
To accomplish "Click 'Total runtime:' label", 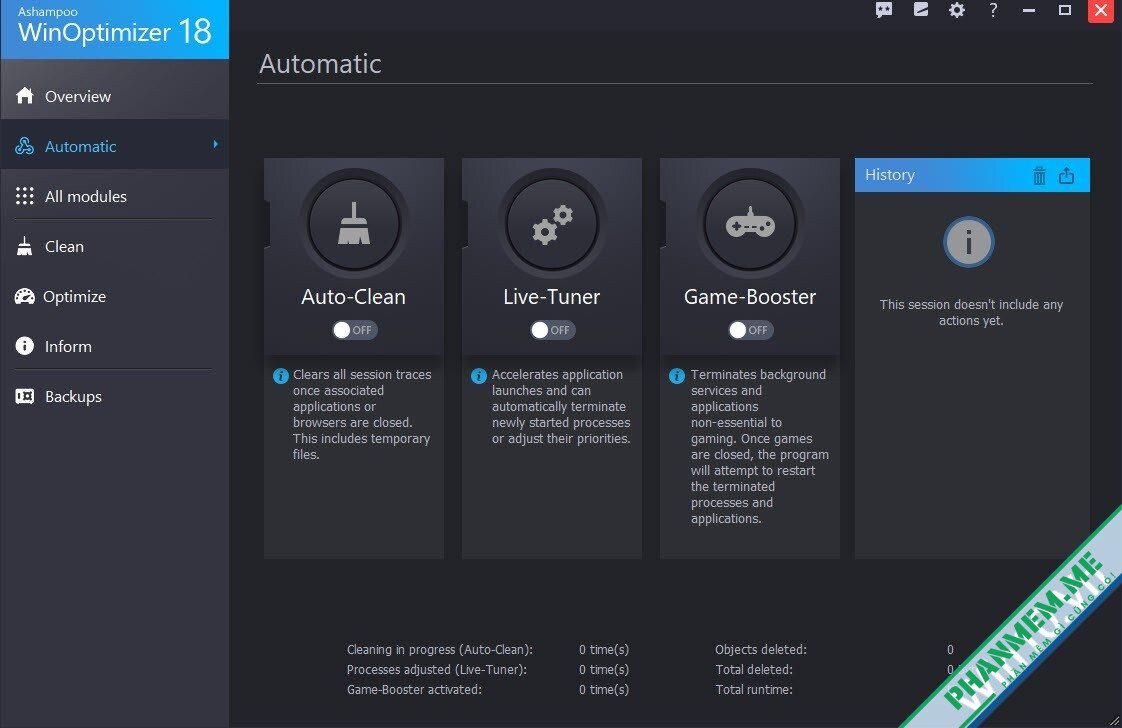I will 754,689.
